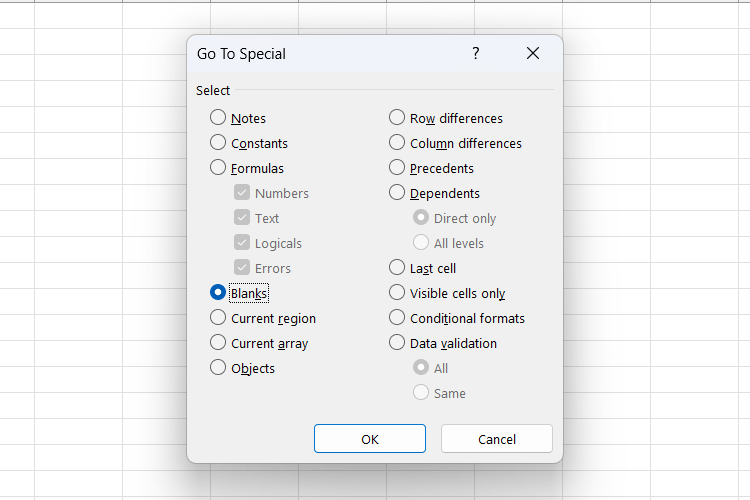Pick the Precedents option
750x500 pixels.
point(397,168)
